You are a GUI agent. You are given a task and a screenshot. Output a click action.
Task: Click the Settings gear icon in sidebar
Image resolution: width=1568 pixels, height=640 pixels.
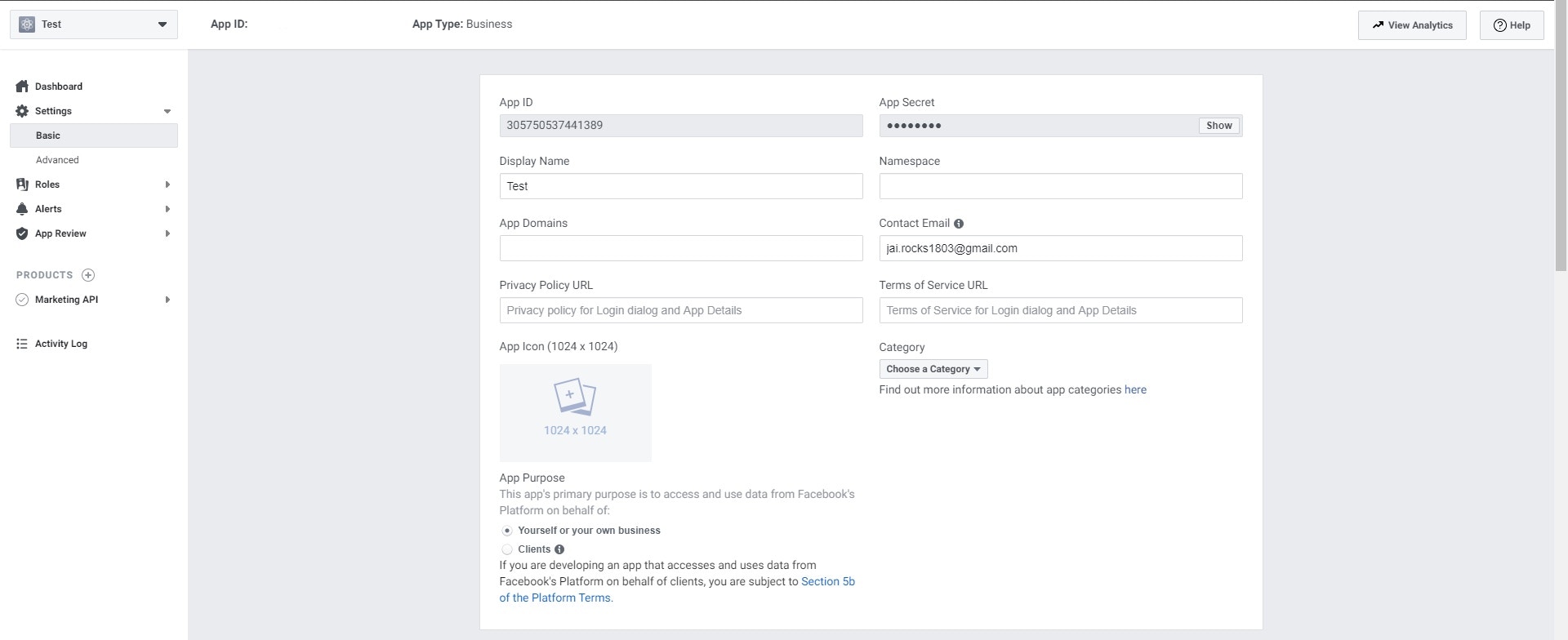22,111
